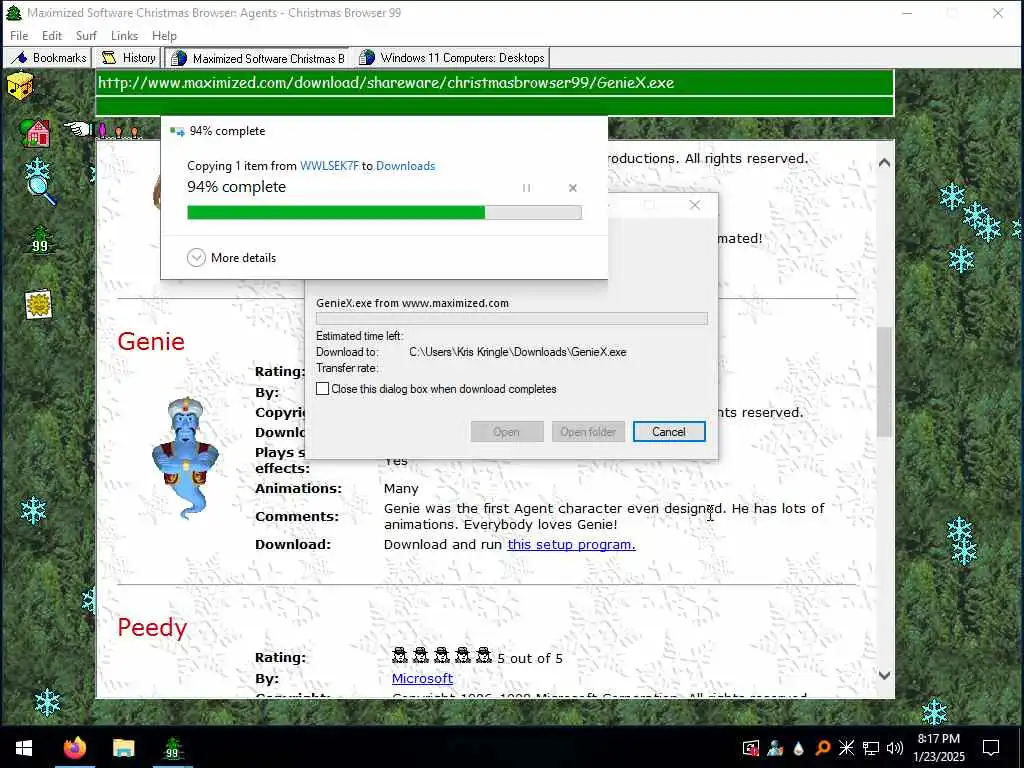The height and width of the screenshot is (768, 1024).
Task: Click 'GenieX.exe from www.maximized.com' text
Action: tap(412, 303)
